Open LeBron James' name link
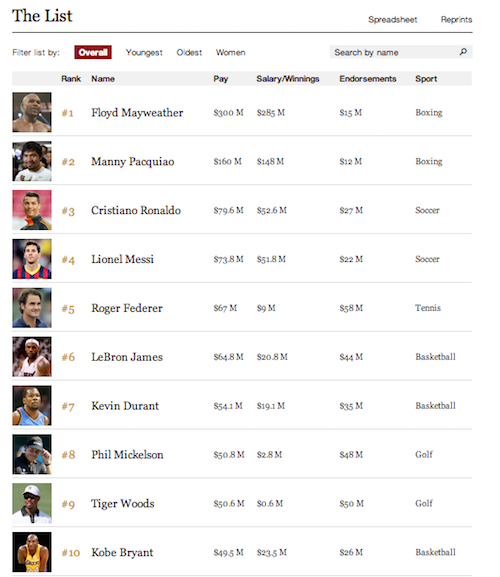 [127, 357]
